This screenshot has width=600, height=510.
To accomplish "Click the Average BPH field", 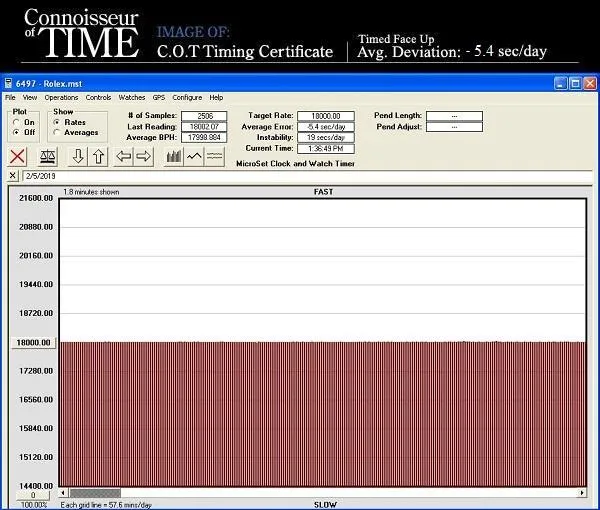I will 204,137.
